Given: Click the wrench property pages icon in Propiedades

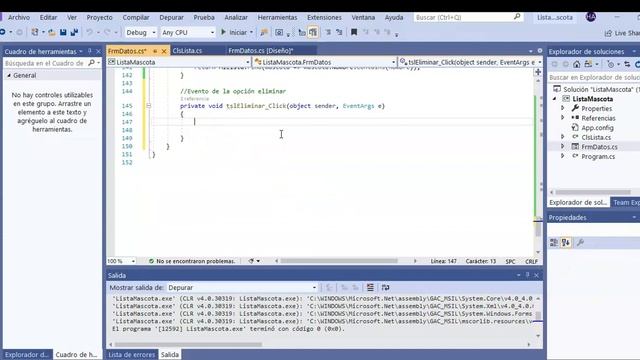Looking at the screenshot, I should [580, 243].
